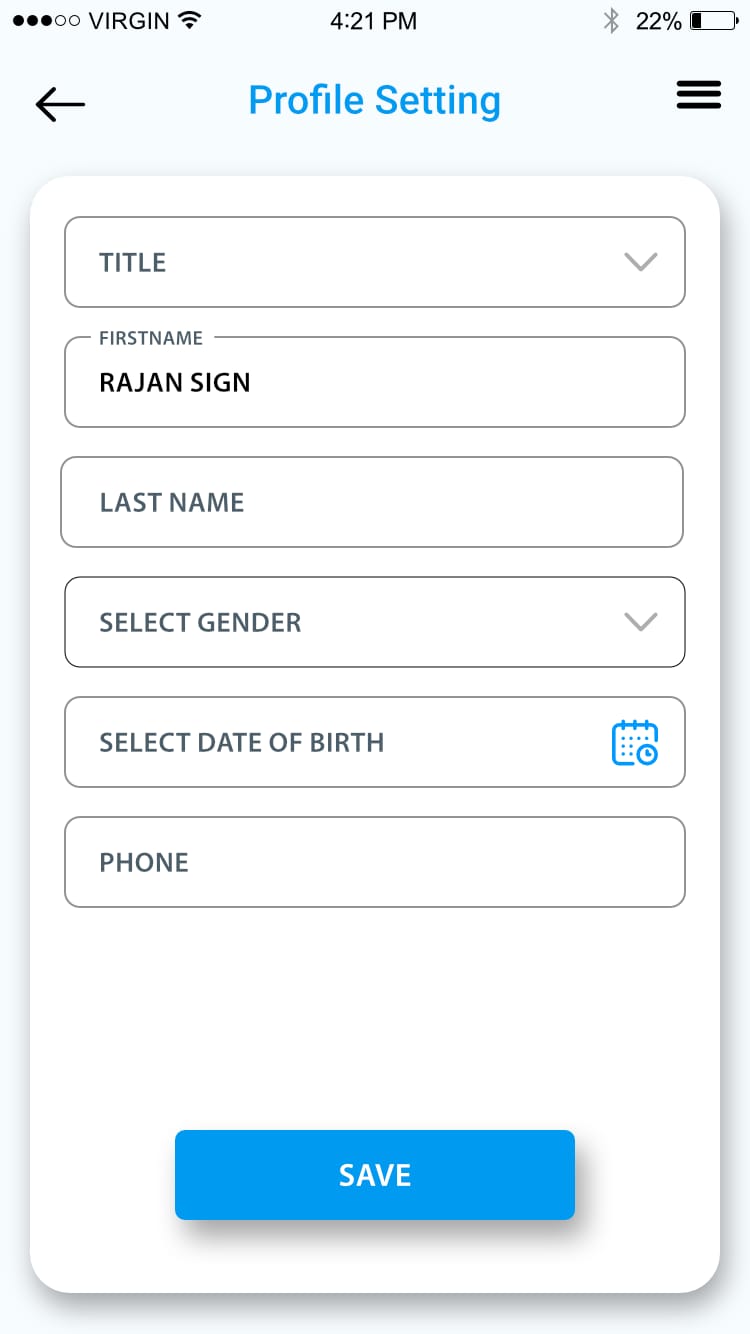Tap the SAVE button

374,1175
